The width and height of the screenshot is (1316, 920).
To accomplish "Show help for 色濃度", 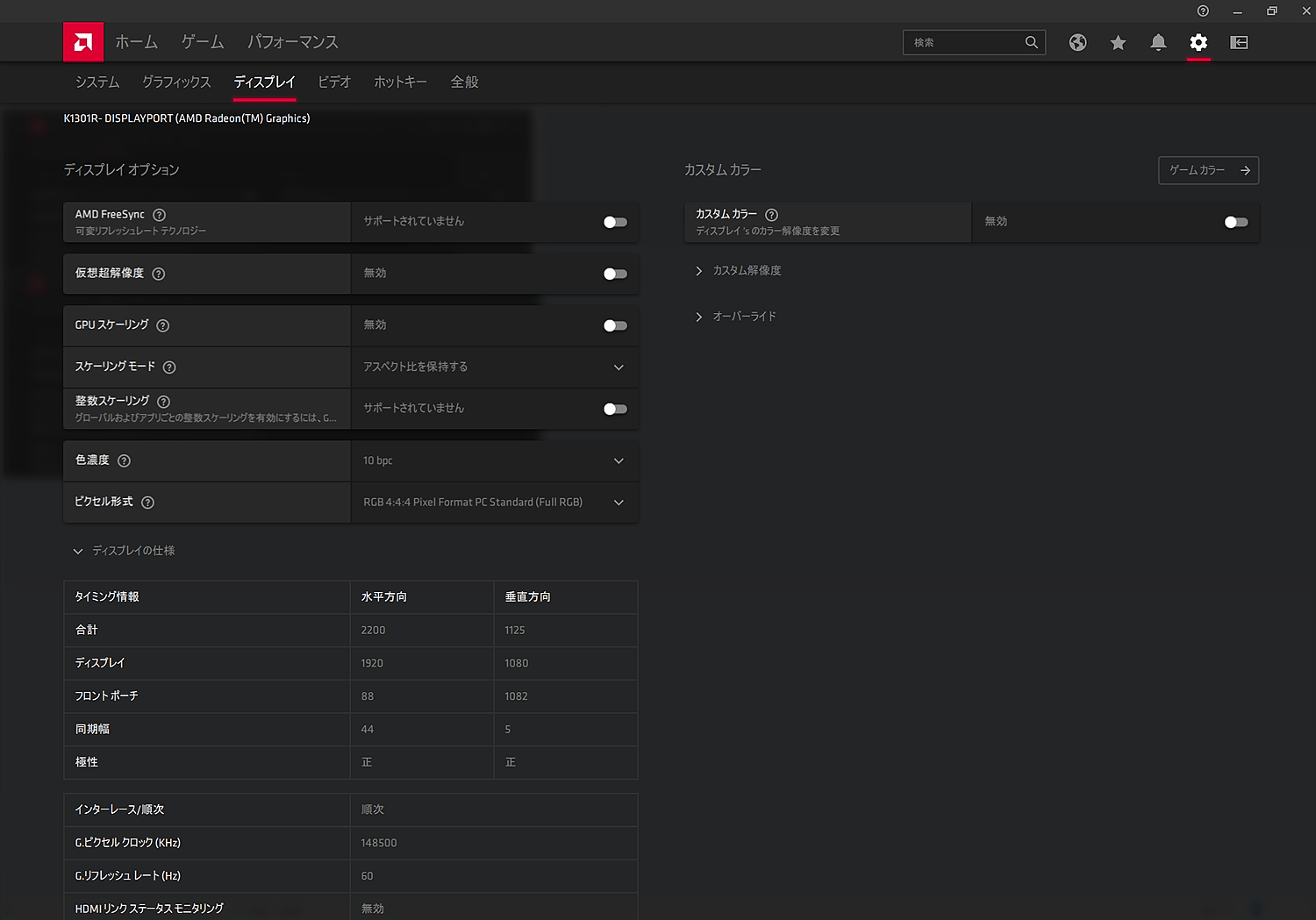I will [x=124, y=460].
